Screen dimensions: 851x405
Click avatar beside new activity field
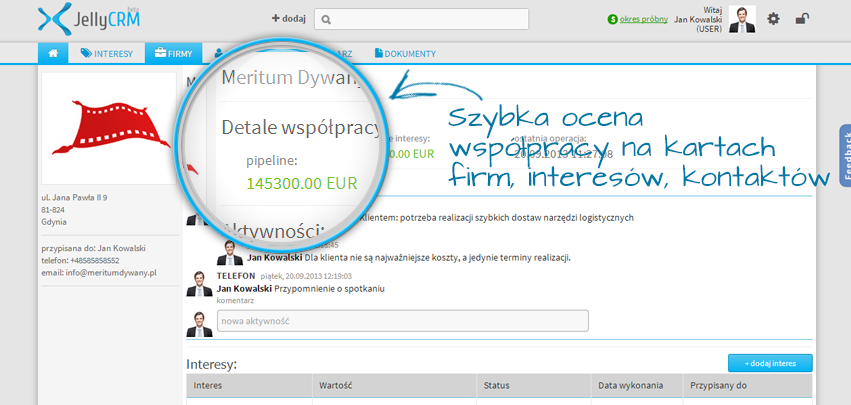[200, 322]
